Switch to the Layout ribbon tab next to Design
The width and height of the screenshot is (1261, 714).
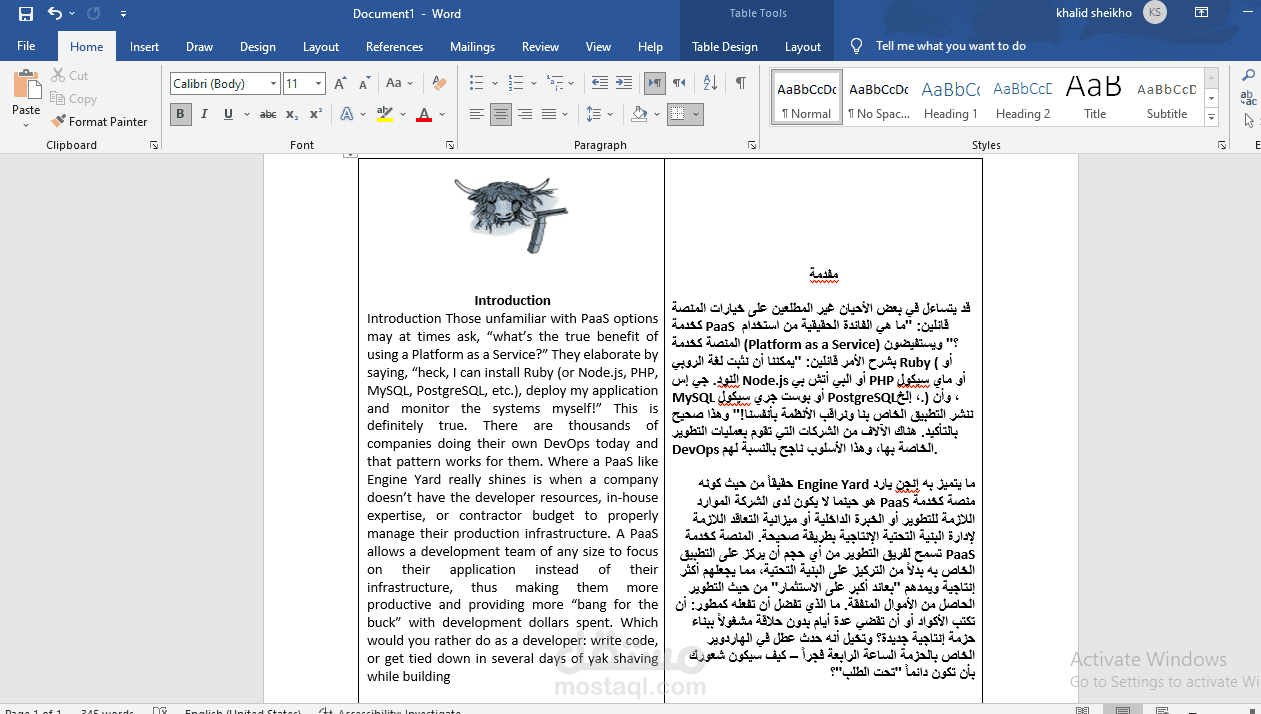pos(321,46)
